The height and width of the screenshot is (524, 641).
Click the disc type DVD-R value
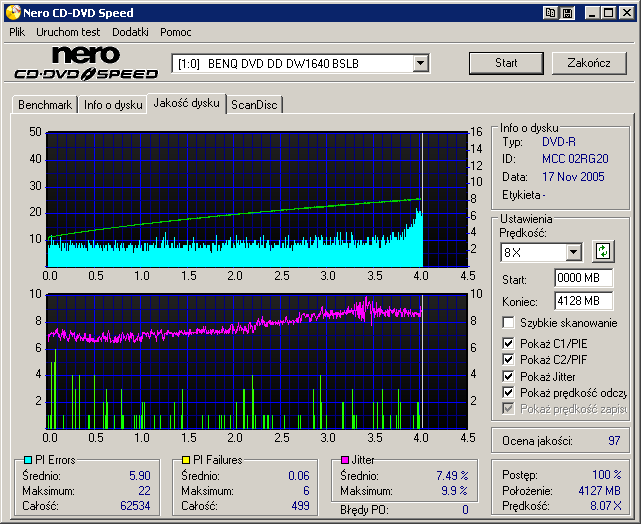click(559, 142)
